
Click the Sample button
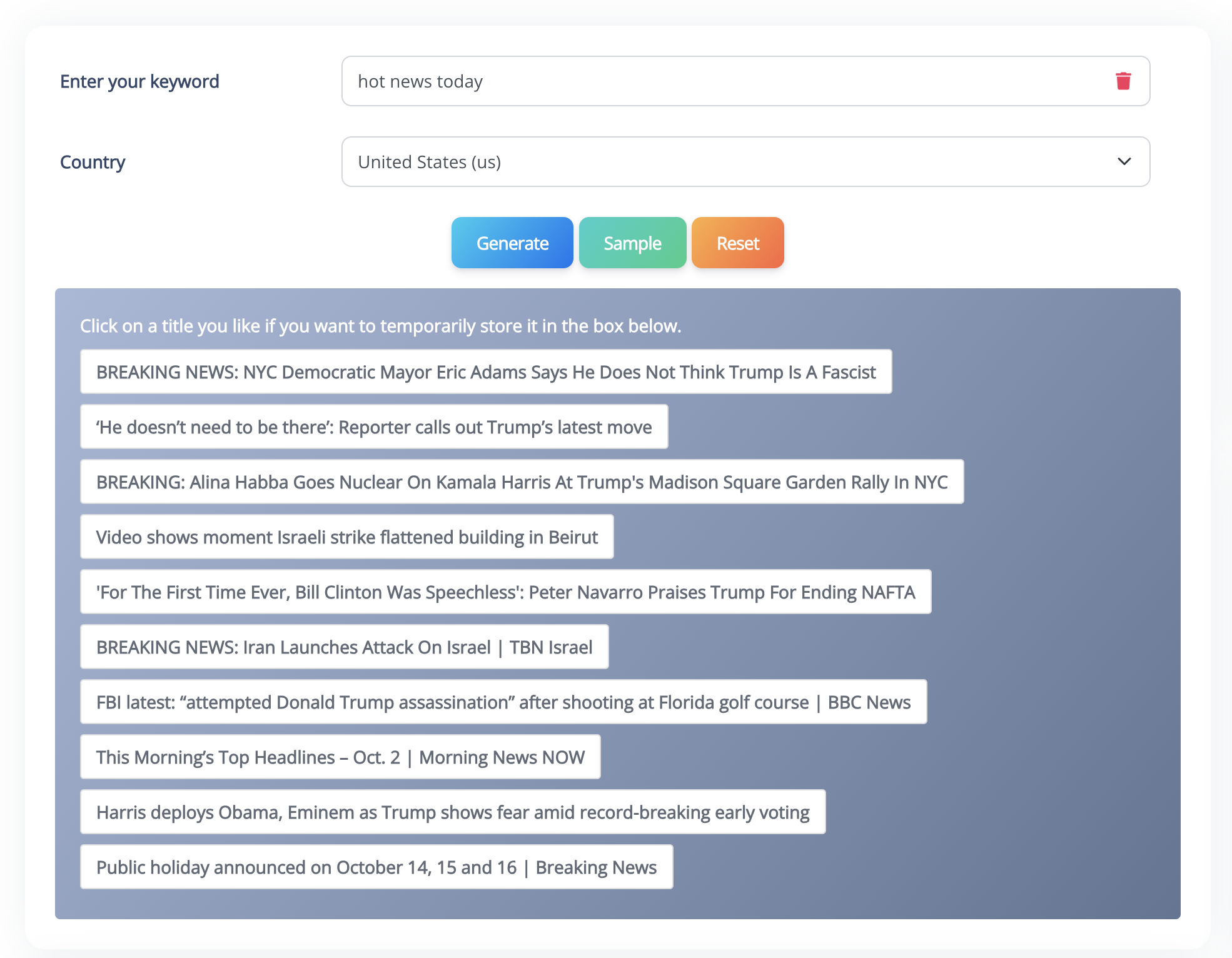[632, 243]
